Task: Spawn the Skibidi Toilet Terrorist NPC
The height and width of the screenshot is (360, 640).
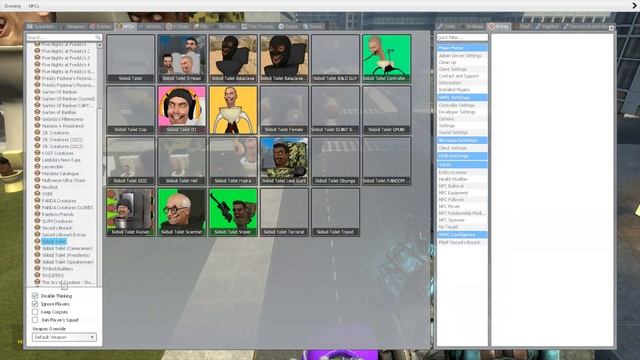Action: [284, 212]
